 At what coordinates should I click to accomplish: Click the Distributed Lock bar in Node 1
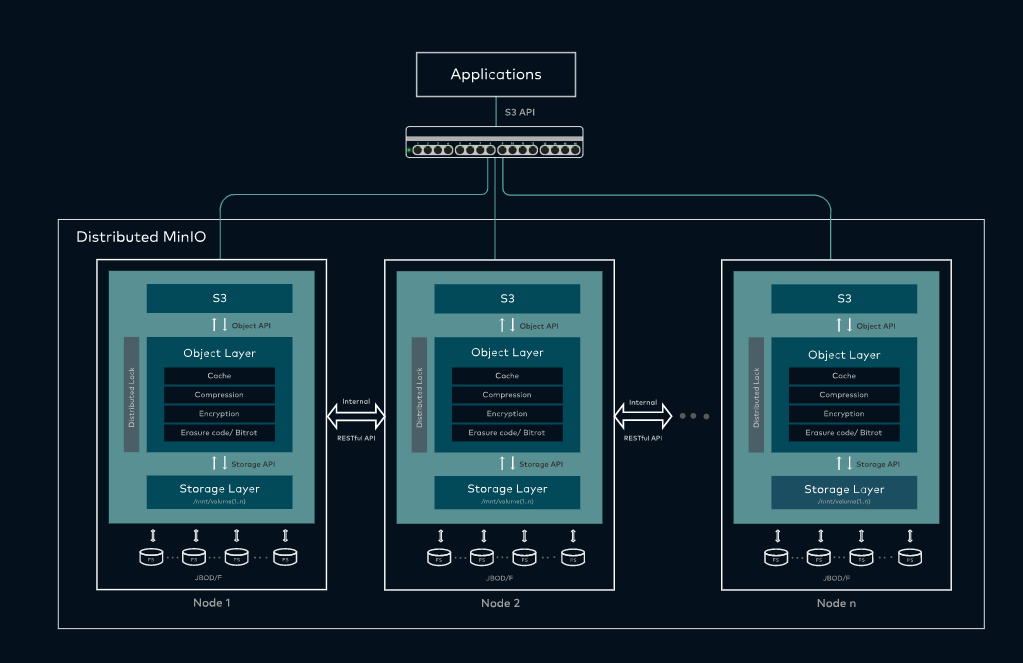tap(131, 395)
